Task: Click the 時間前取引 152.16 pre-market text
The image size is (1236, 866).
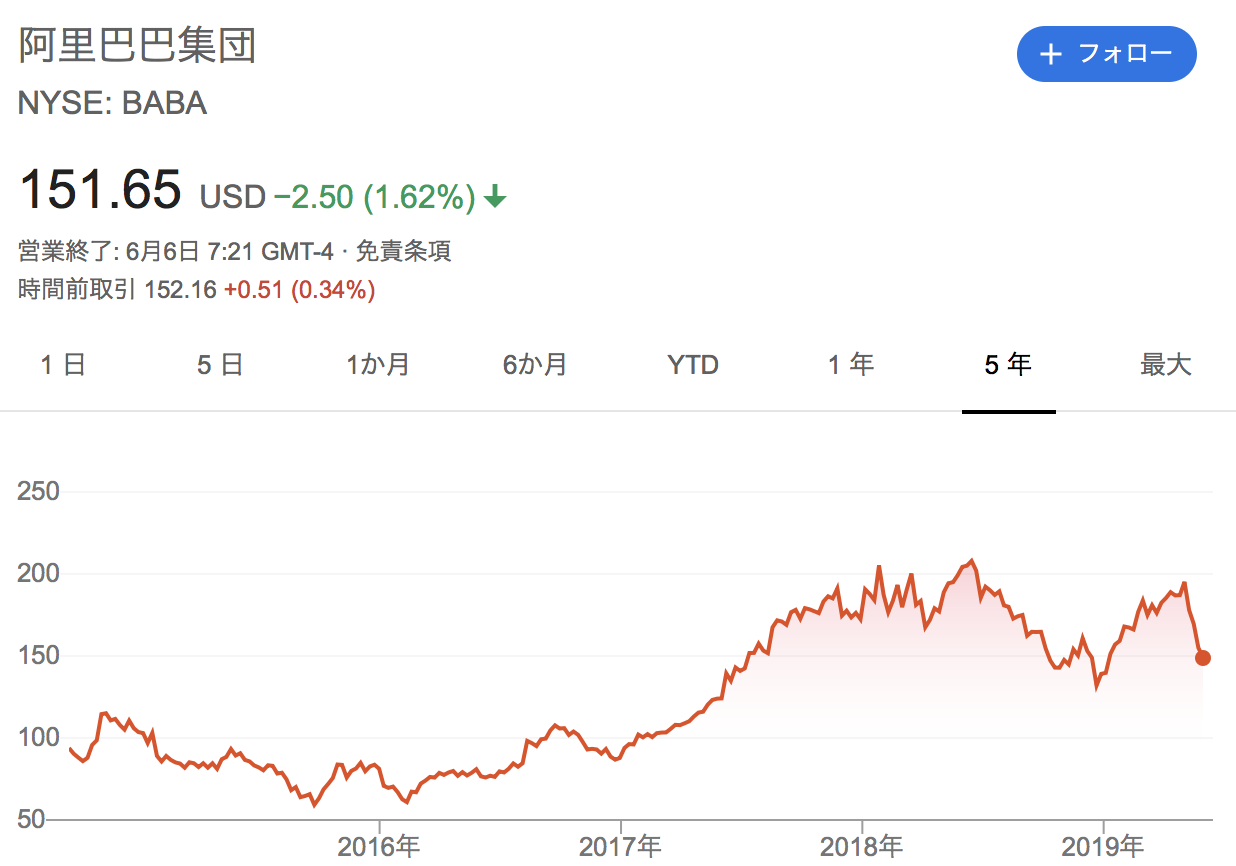Action: 118,290
